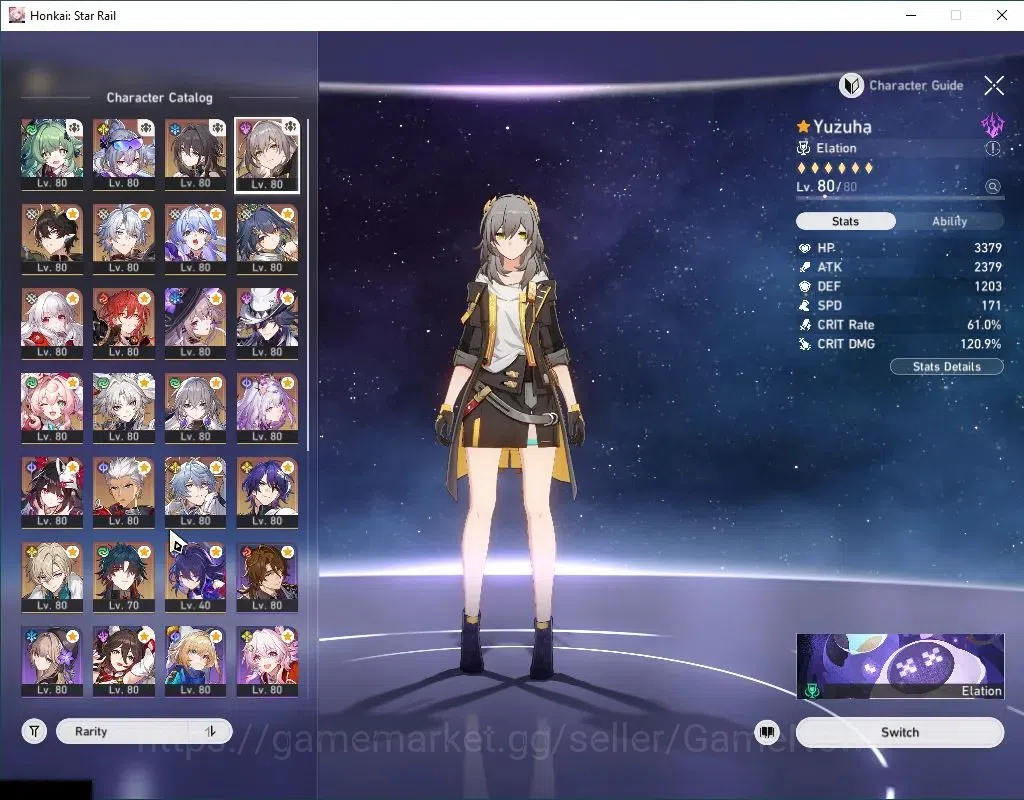Select the fox-mask girl portrait
The height and width of the screenshot is (800, 1024).
[x=52, y=492]
